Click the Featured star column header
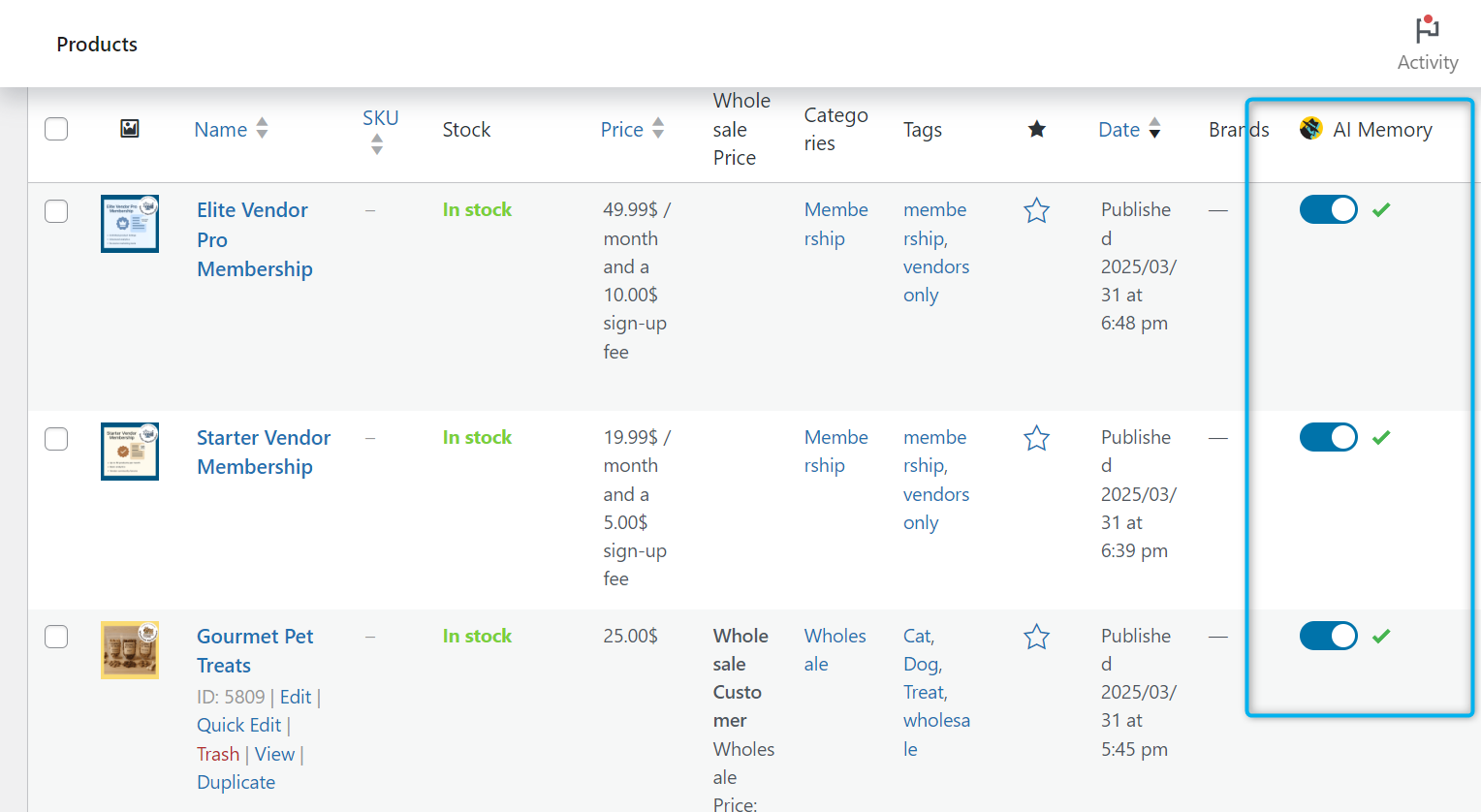Image resolution: width=1481 pixels, height=812 pixels. [x=1037, y=129]
